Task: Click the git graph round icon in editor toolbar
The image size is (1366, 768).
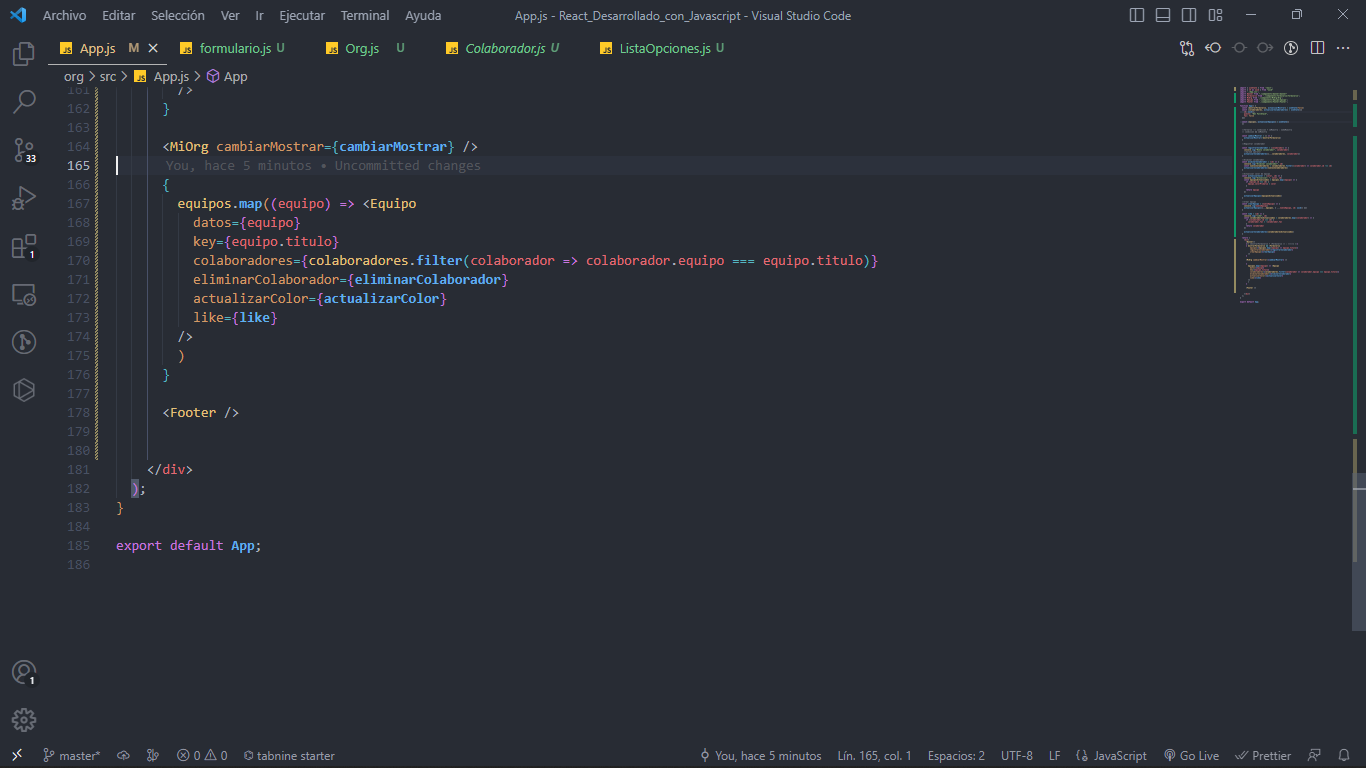Action: point(1291,48)
